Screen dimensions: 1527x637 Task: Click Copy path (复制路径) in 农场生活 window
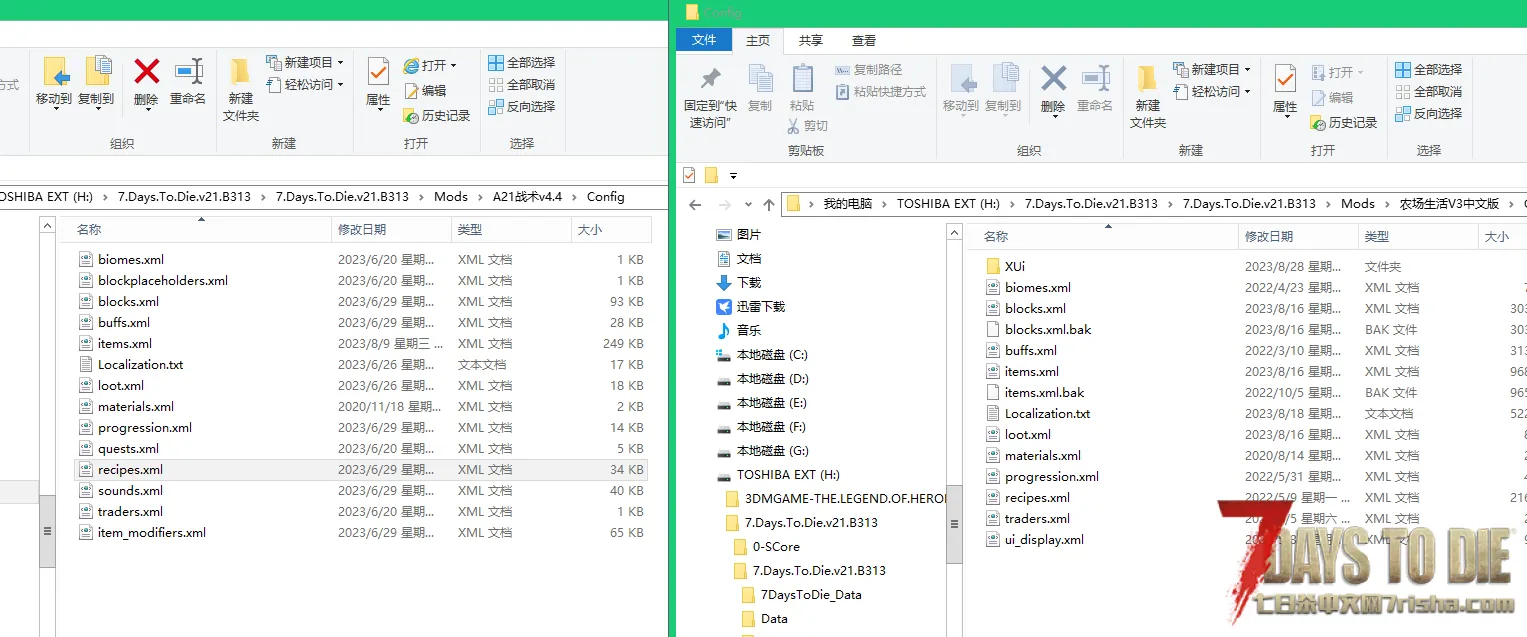pyautogui.click(x=869, y=70)
